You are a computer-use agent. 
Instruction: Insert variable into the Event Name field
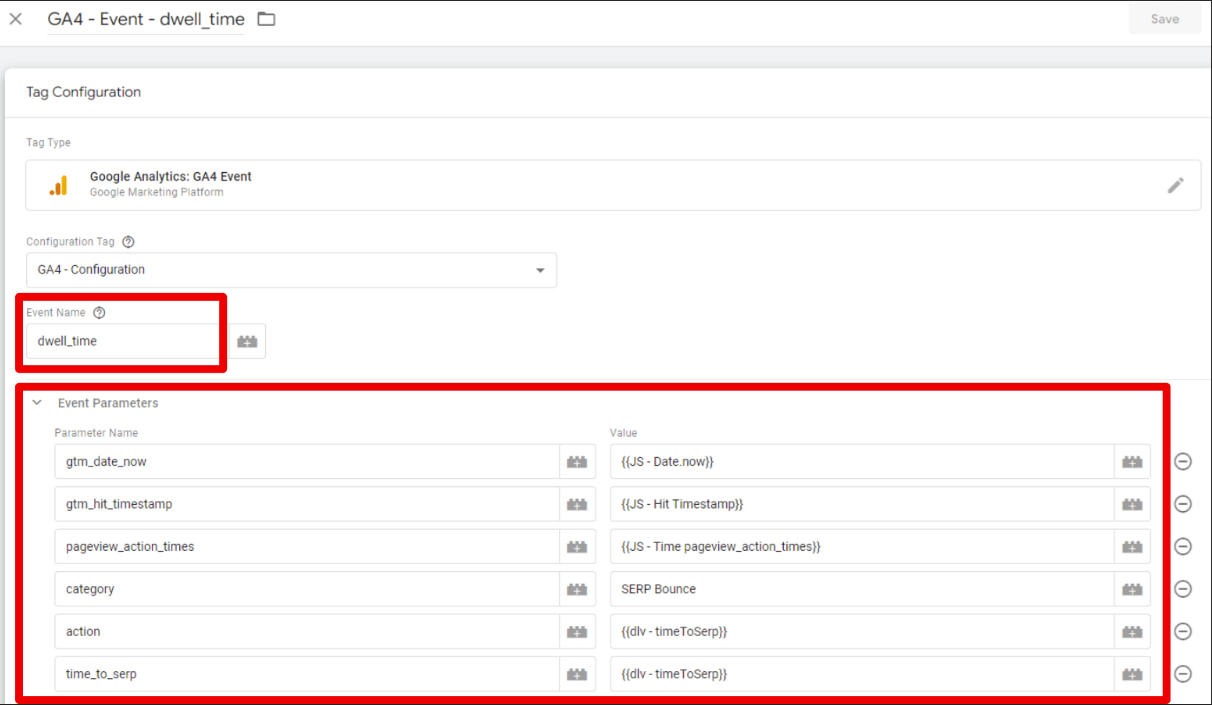click(247, 341)
